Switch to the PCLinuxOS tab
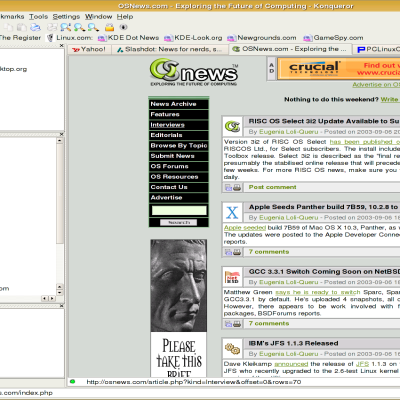The height and width of the screenshot is (400, 400). click(x=377, y=49)
